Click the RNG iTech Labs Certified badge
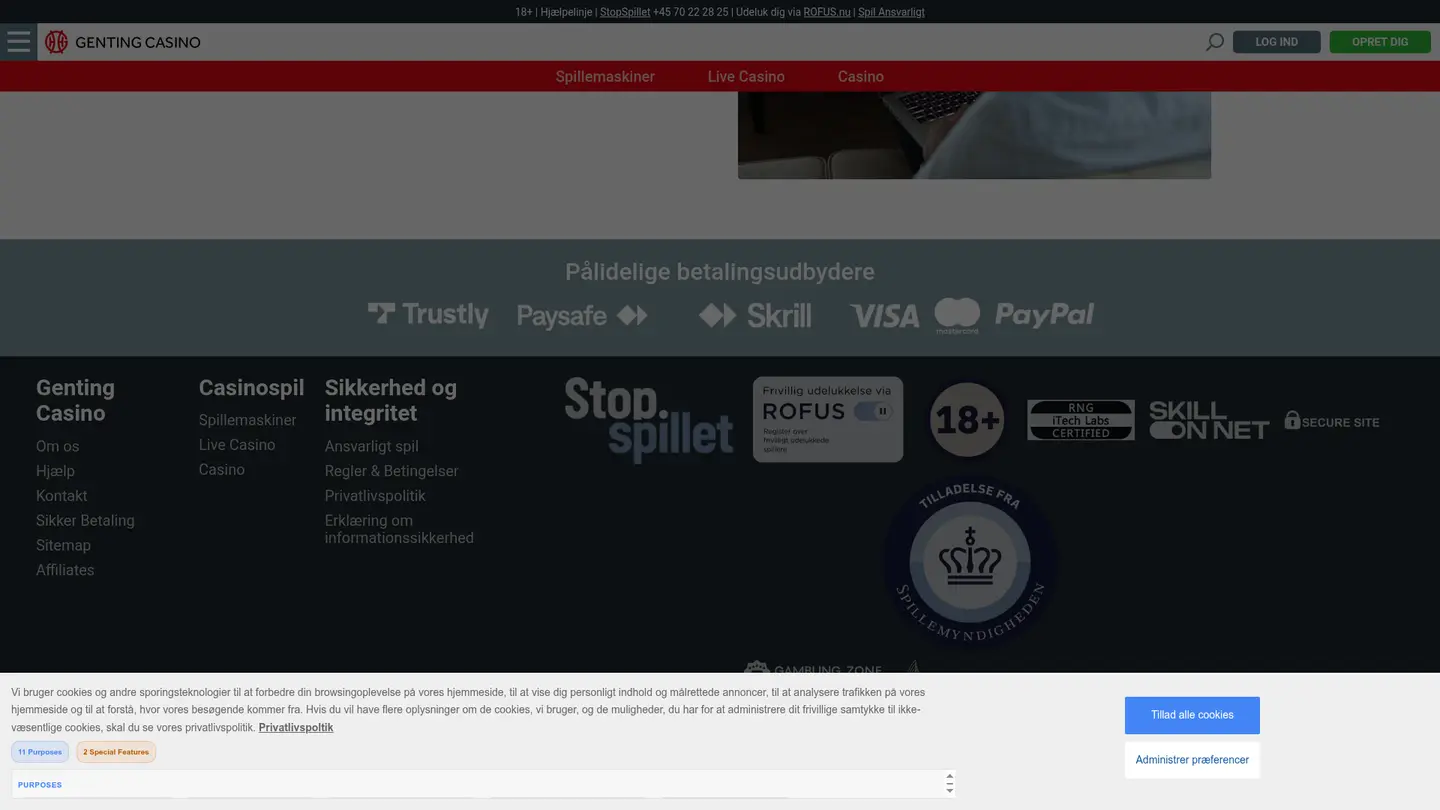 [1081, 420]
